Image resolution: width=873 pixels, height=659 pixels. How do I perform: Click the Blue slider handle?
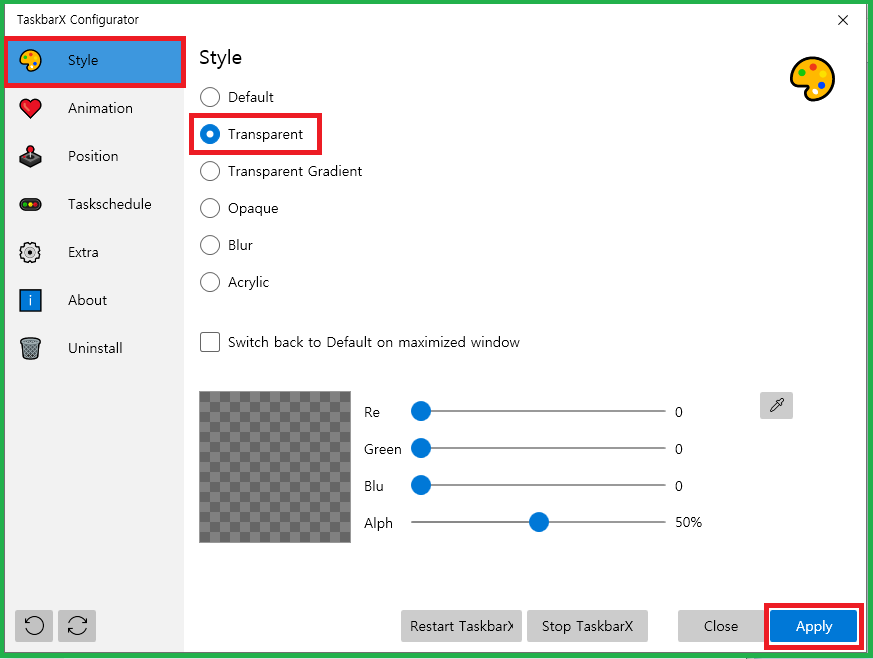pyautogui.click(x=421, y=485)
